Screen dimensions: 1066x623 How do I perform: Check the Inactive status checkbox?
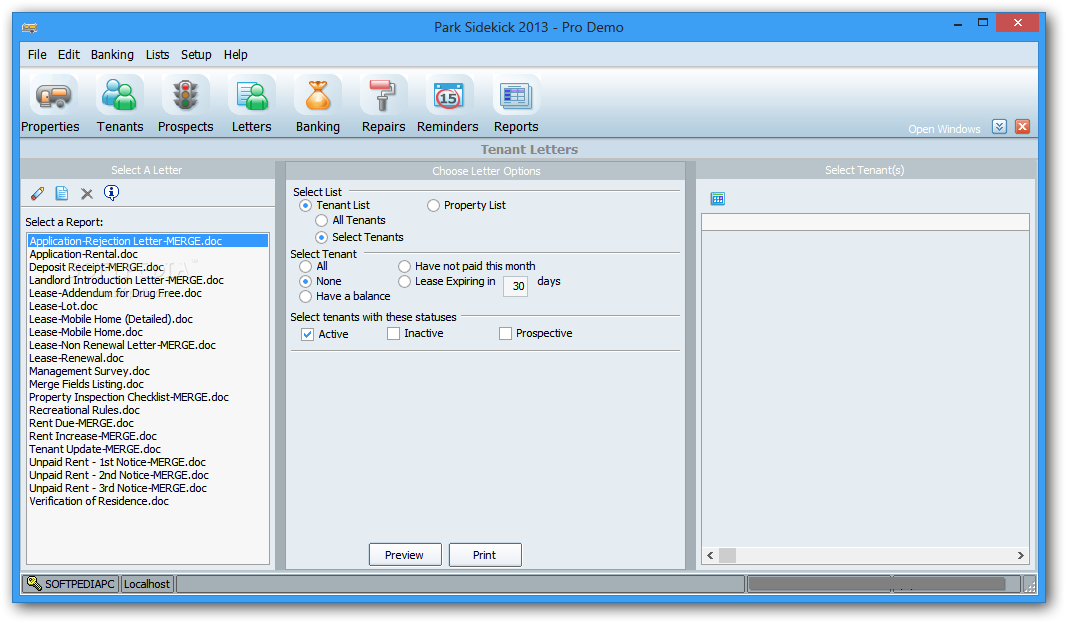[x=393, y=333]
